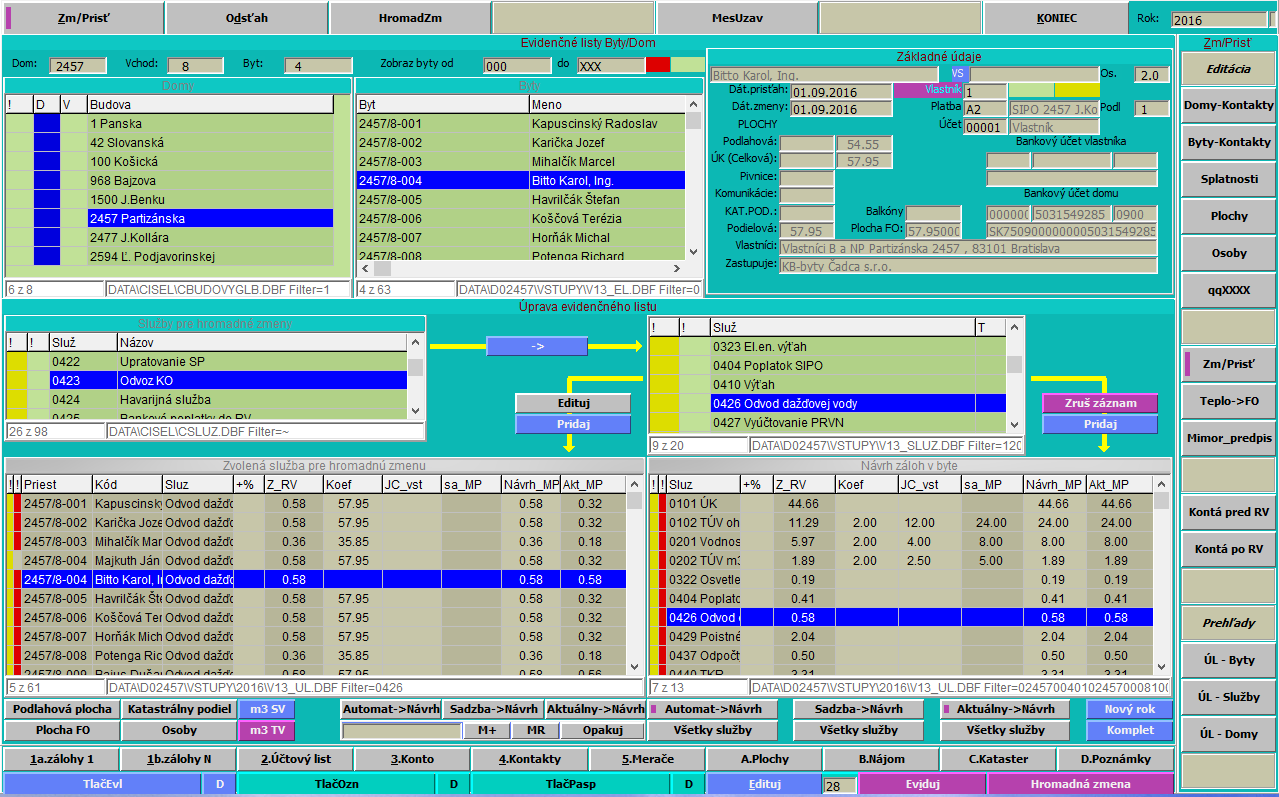The image size is (1279, 797).
Task: Open Splatnosti from the sidebar
Action: [1228, 179]
